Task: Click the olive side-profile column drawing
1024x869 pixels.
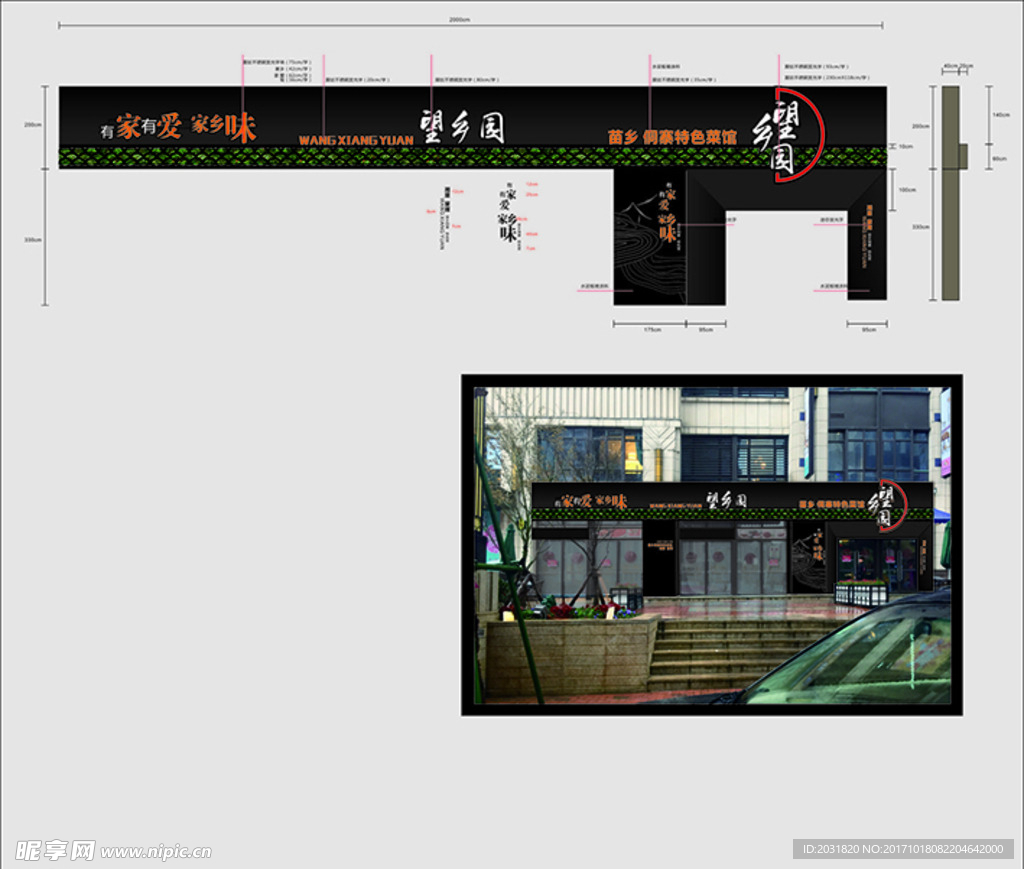Action: pyautogui.click(x=953, y=193)
